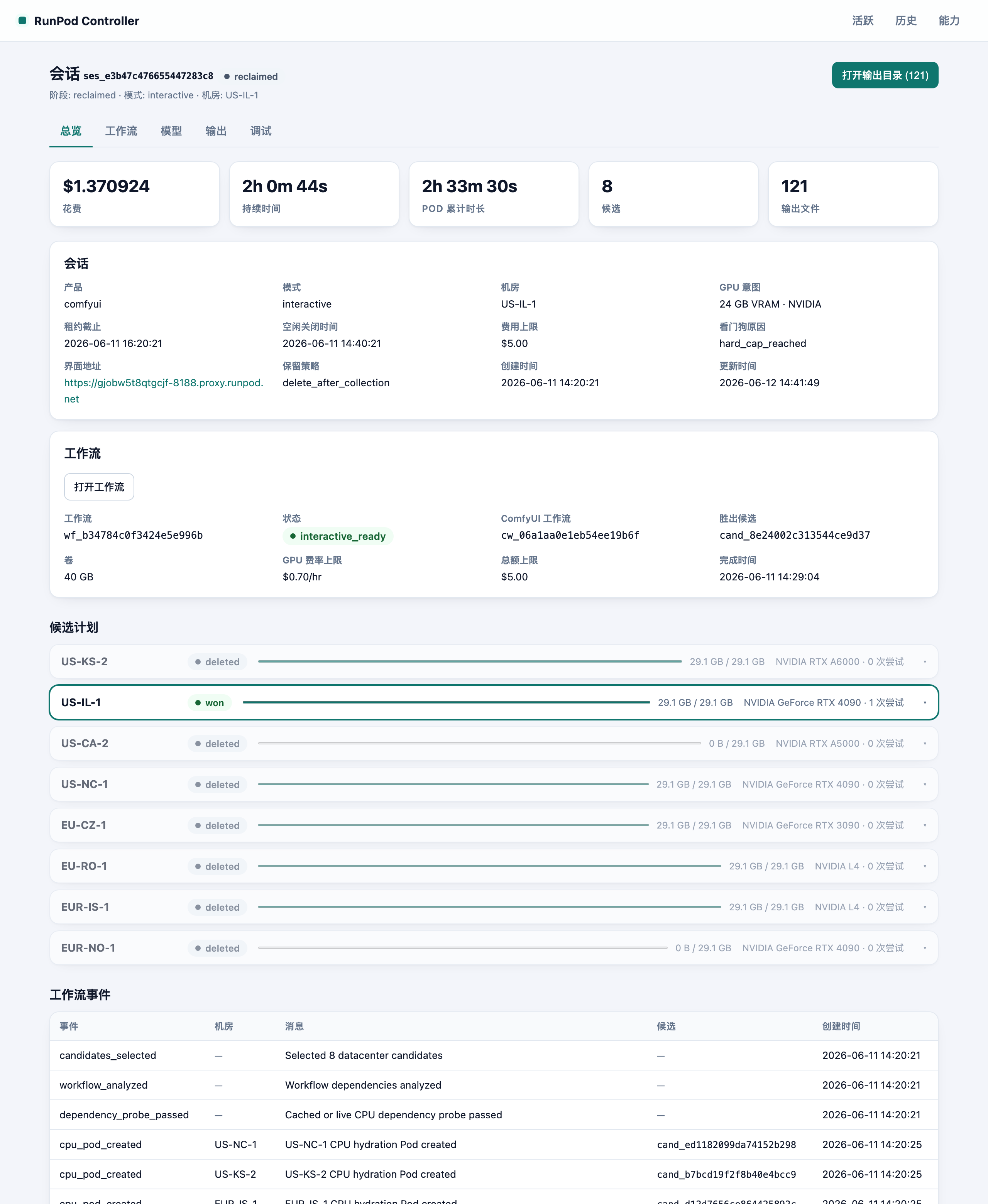Screen dimensions: 988x1204
Task: Go to 活跃 in top navigation
Action: click(862, 20)
